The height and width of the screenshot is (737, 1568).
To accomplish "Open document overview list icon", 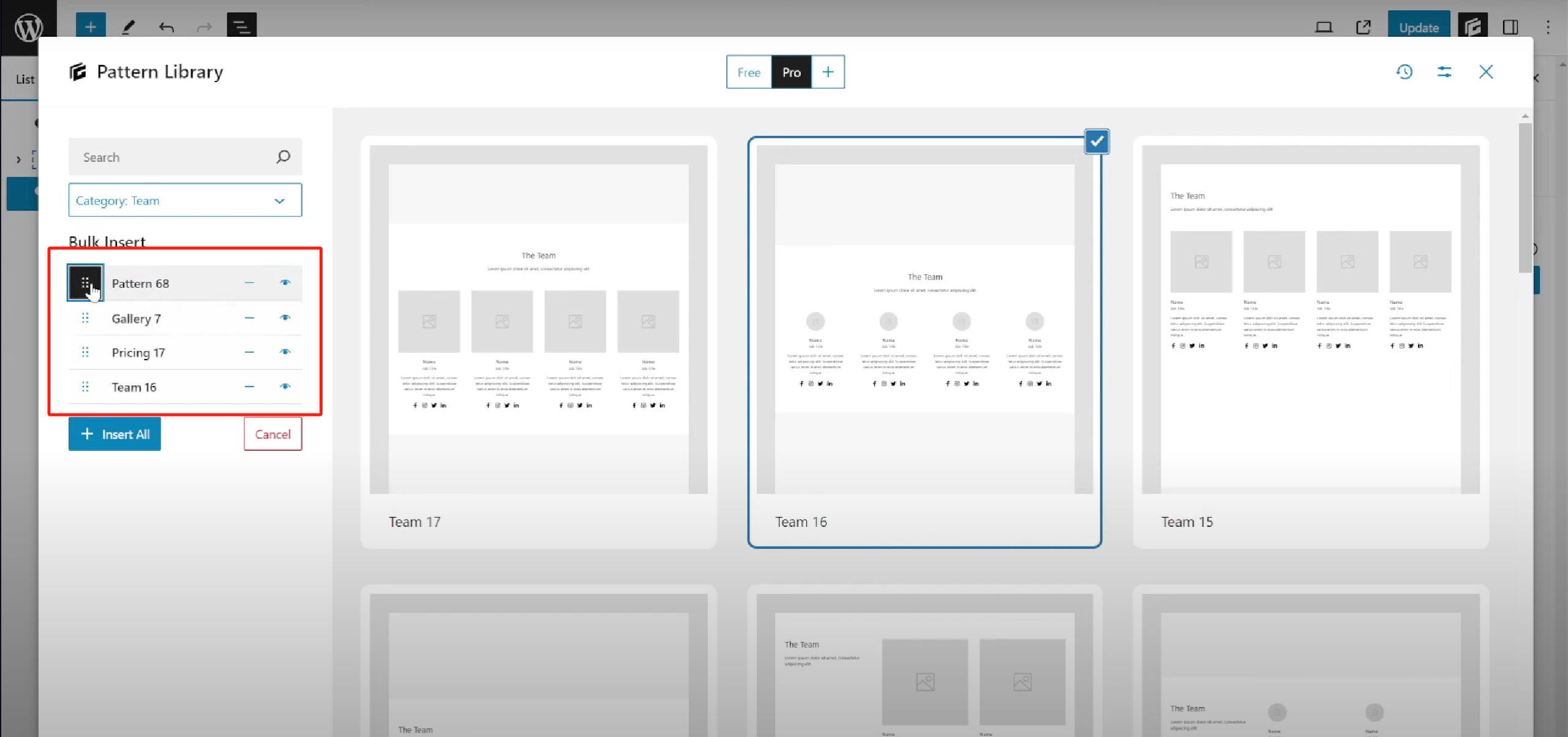I will coord(241,26).
